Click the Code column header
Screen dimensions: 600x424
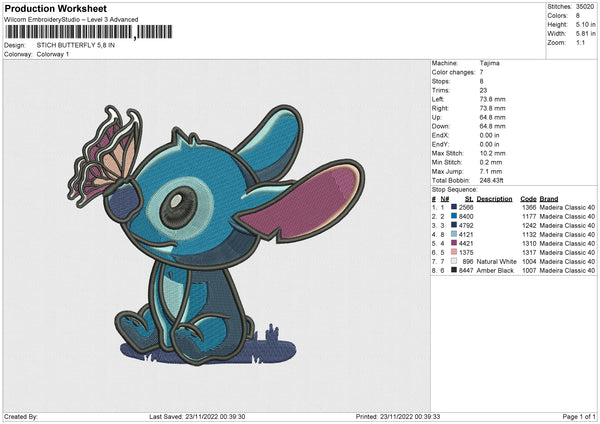click(528, 199)
